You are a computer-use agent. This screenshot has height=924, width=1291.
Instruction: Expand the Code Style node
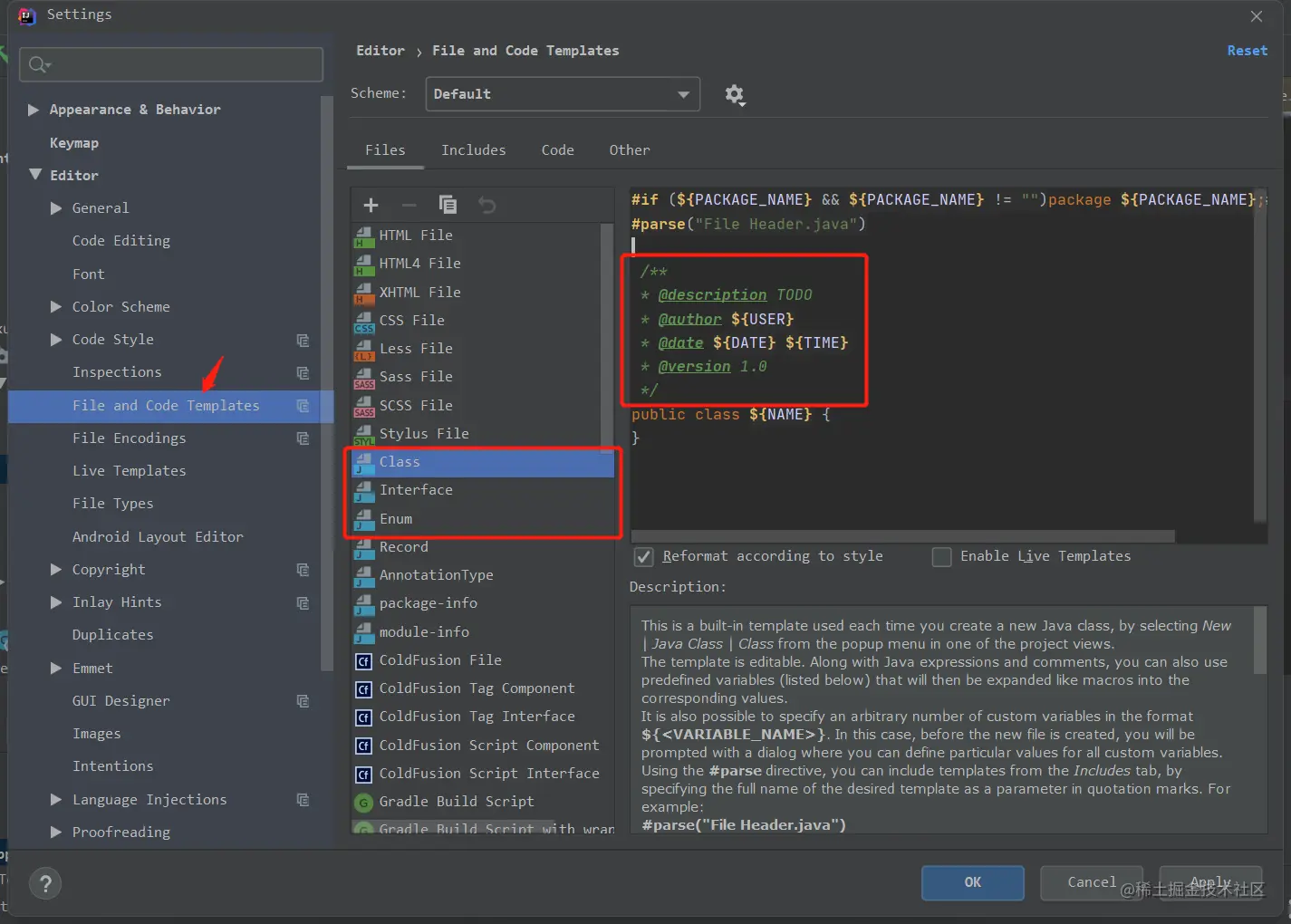tap(56, 340)
